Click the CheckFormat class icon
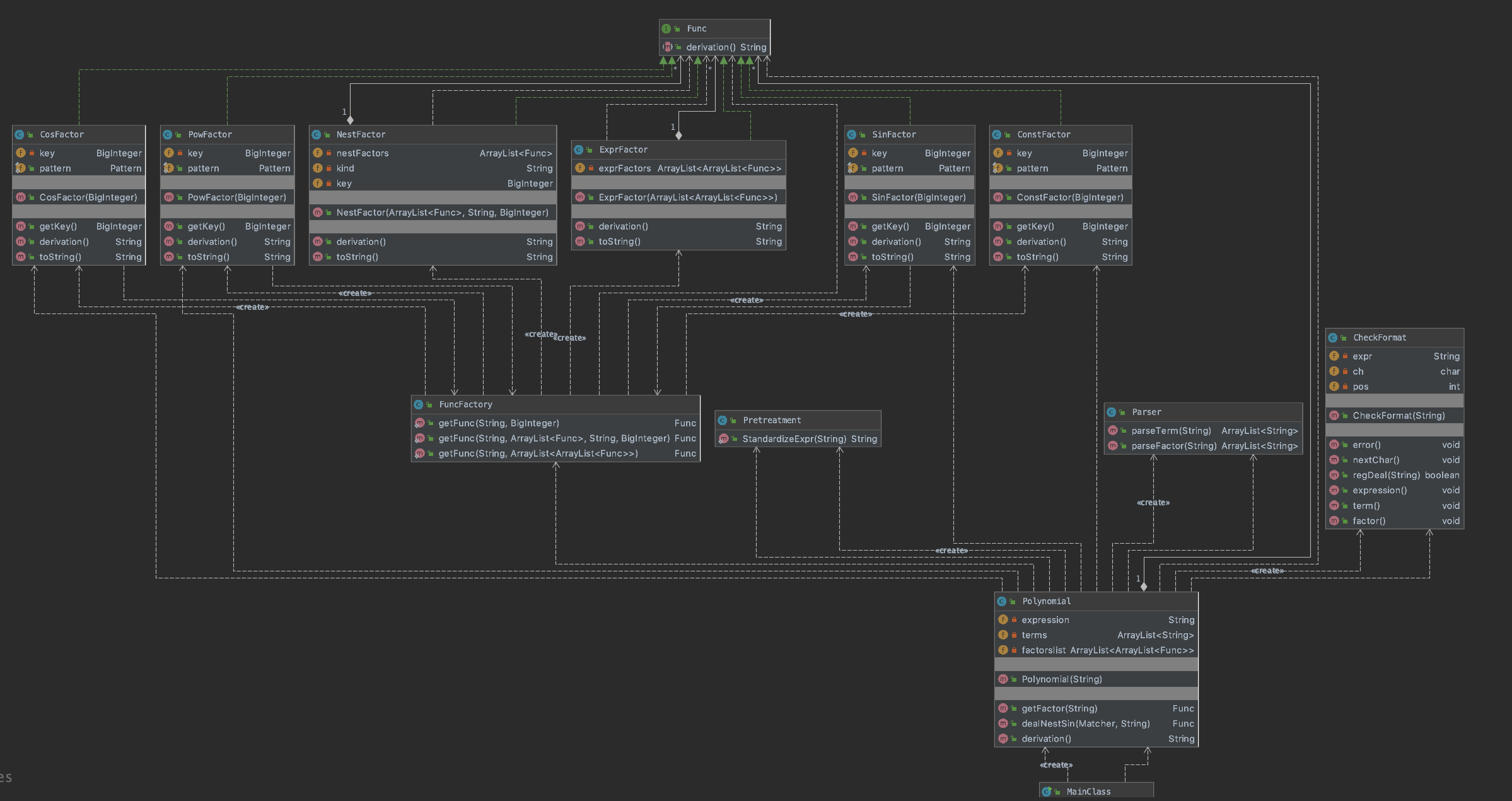 pyautogui.click(x=1333, y=337)
